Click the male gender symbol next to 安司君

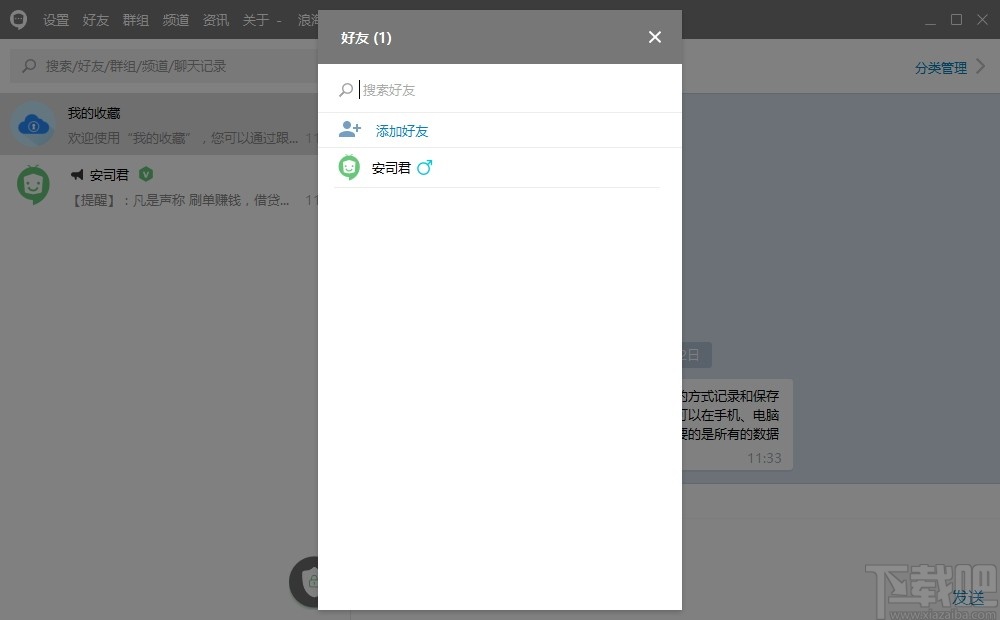point(424,167)
